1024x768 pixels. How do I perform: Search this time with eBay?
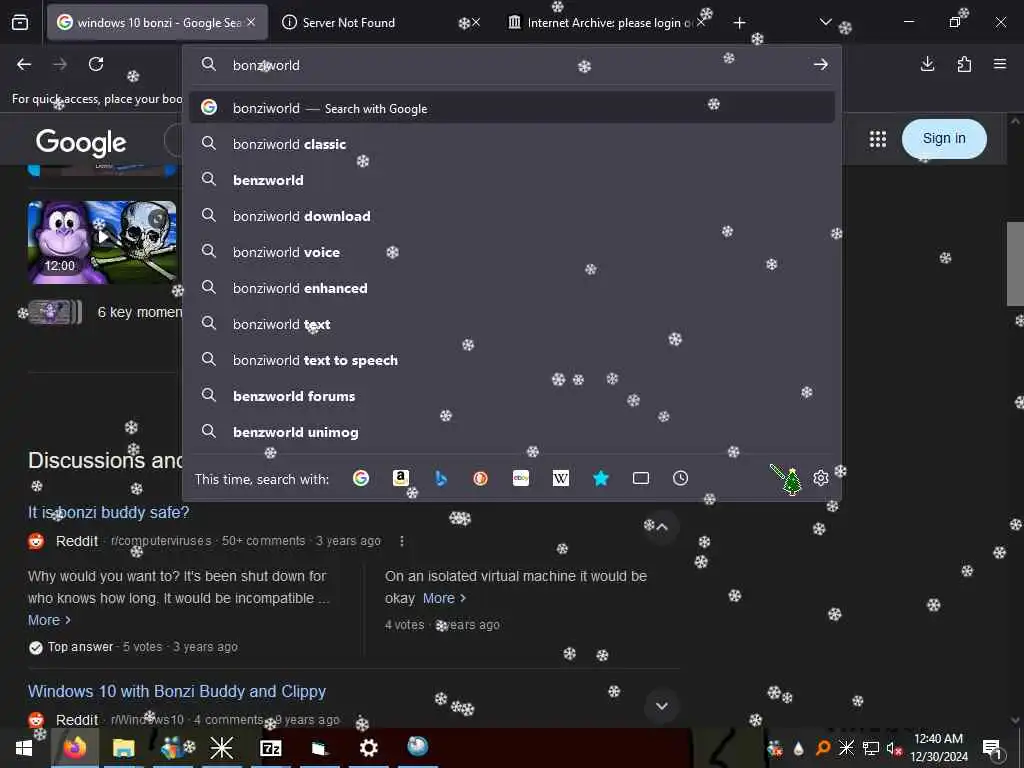tap(520, 478)
